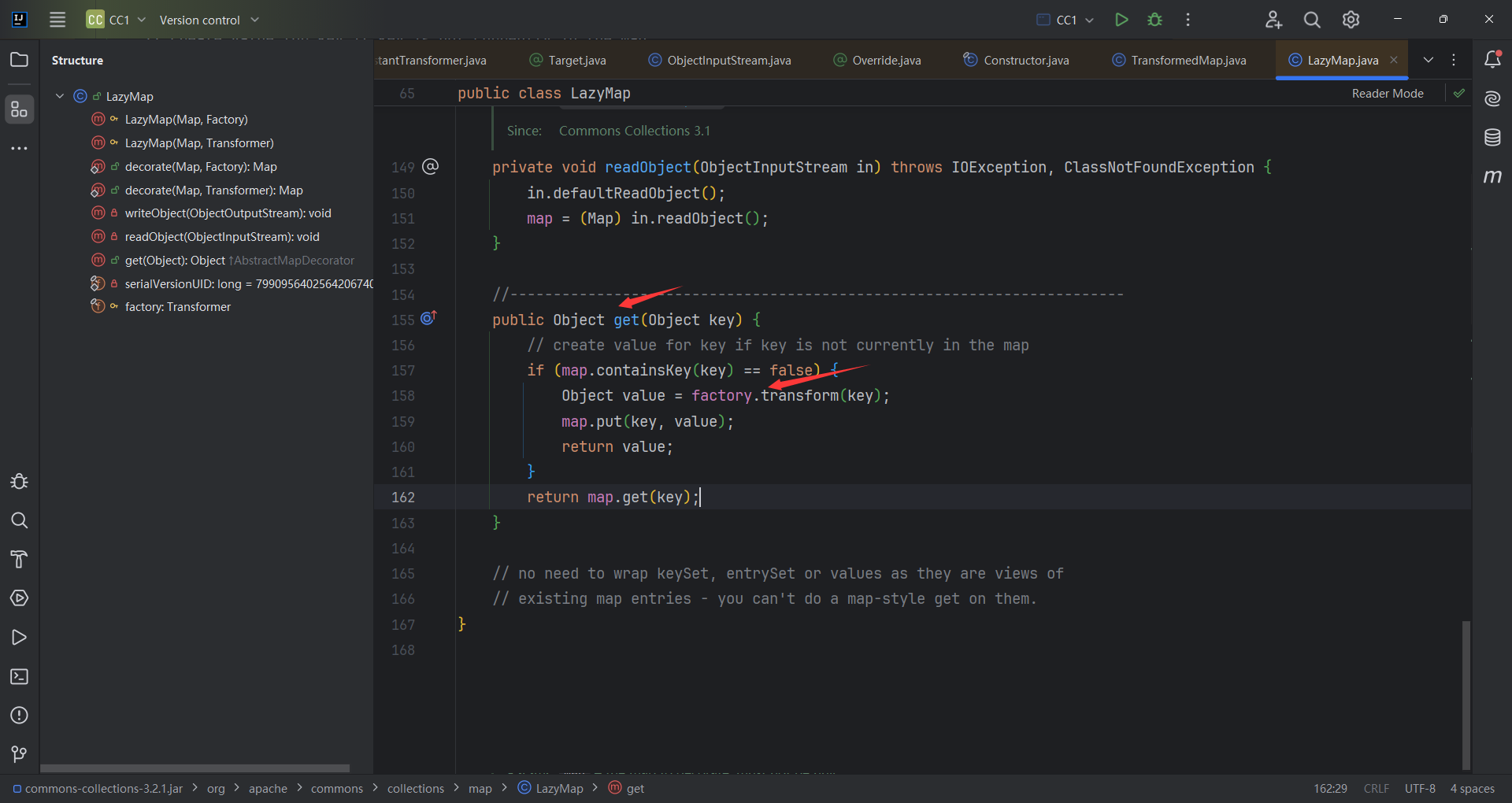Click the inspections green checkmark
Screen dimensions: 1512x803
[x=1459, y=93]
